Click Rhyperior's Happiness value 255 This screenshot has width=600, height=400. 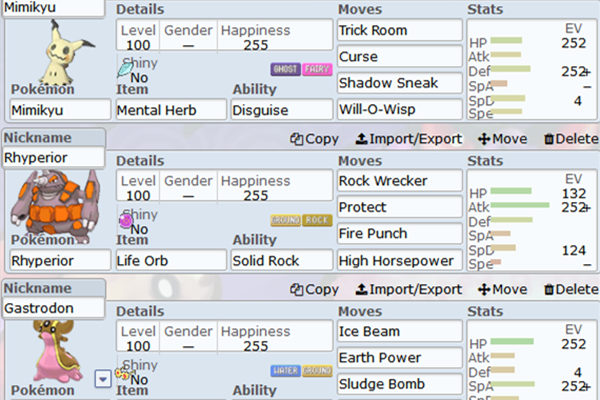[256, 196]
